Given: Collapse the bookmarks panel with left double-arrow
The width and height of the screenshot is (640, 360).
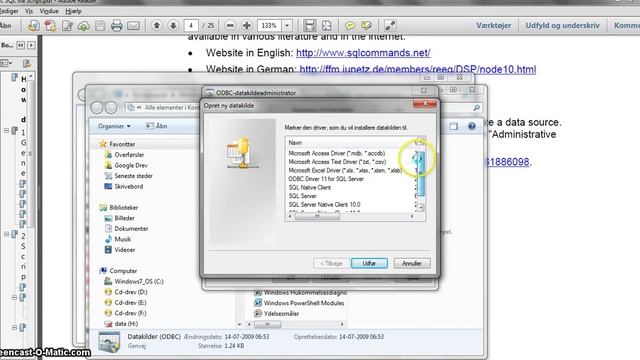Looking at the screenshot, I should point(20,45).
